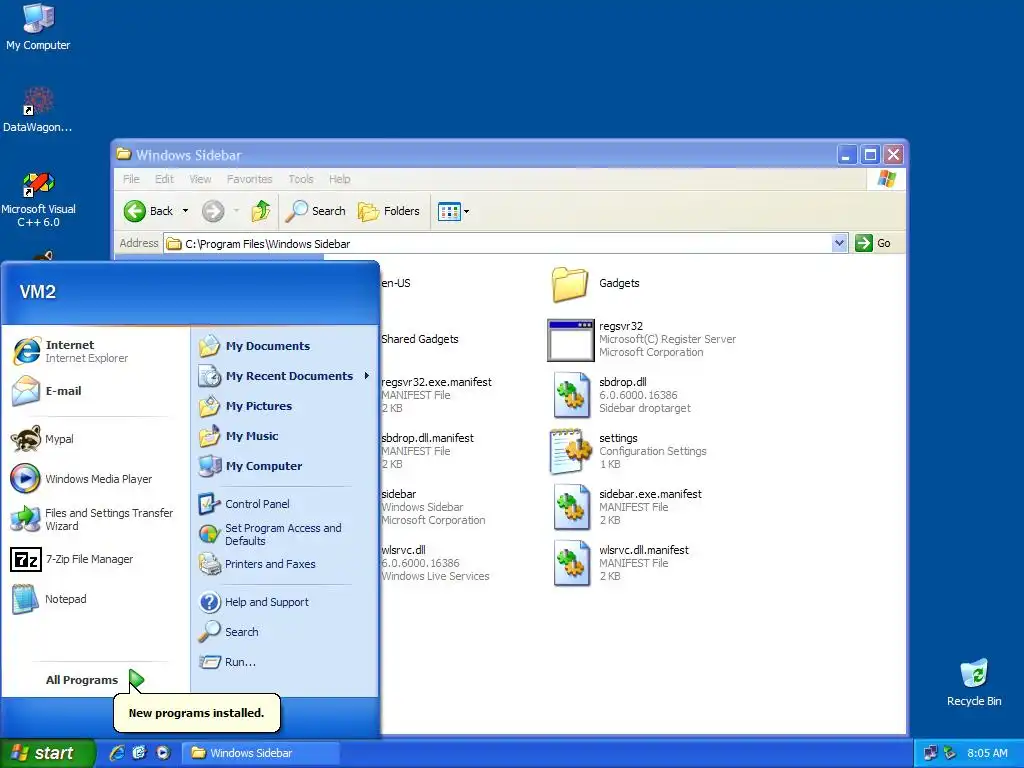Launch Windows Media Player from Start menu
Screen dimensions: 1024x768
[95, 479]
